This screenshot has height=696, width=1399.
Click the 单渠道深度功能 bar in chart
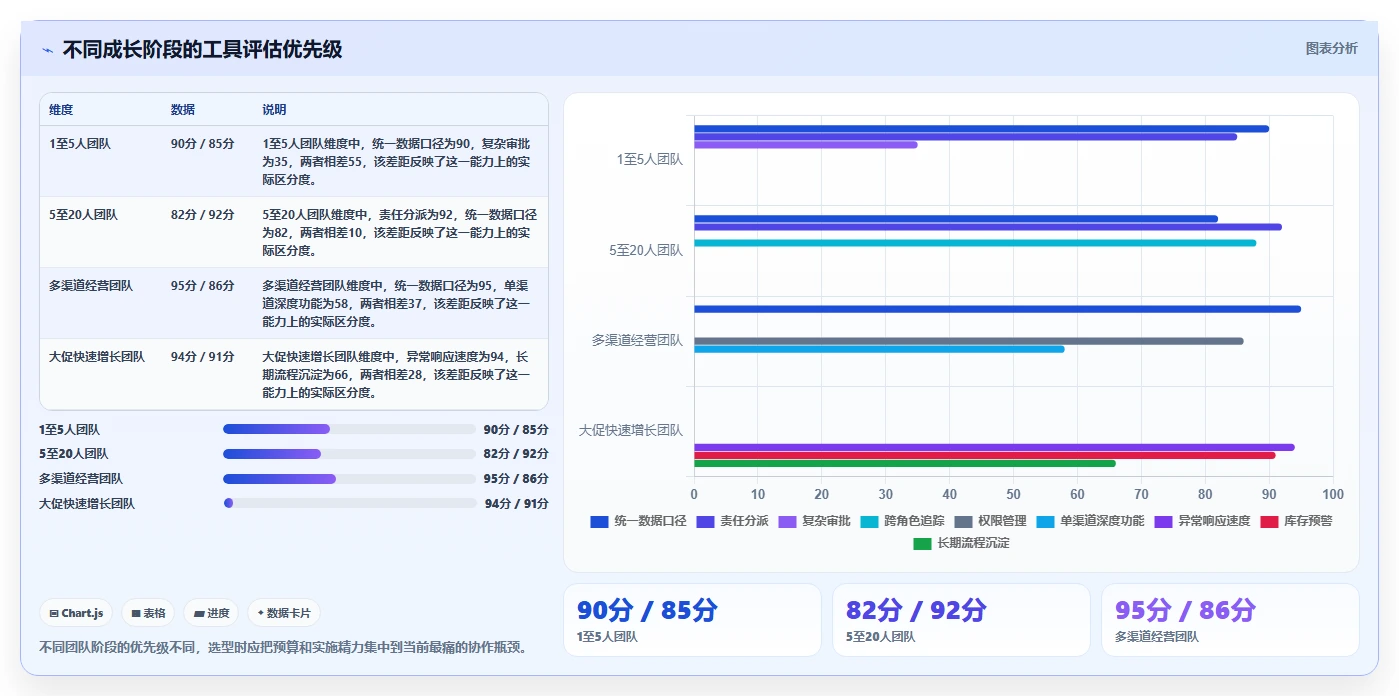[879, 349]
